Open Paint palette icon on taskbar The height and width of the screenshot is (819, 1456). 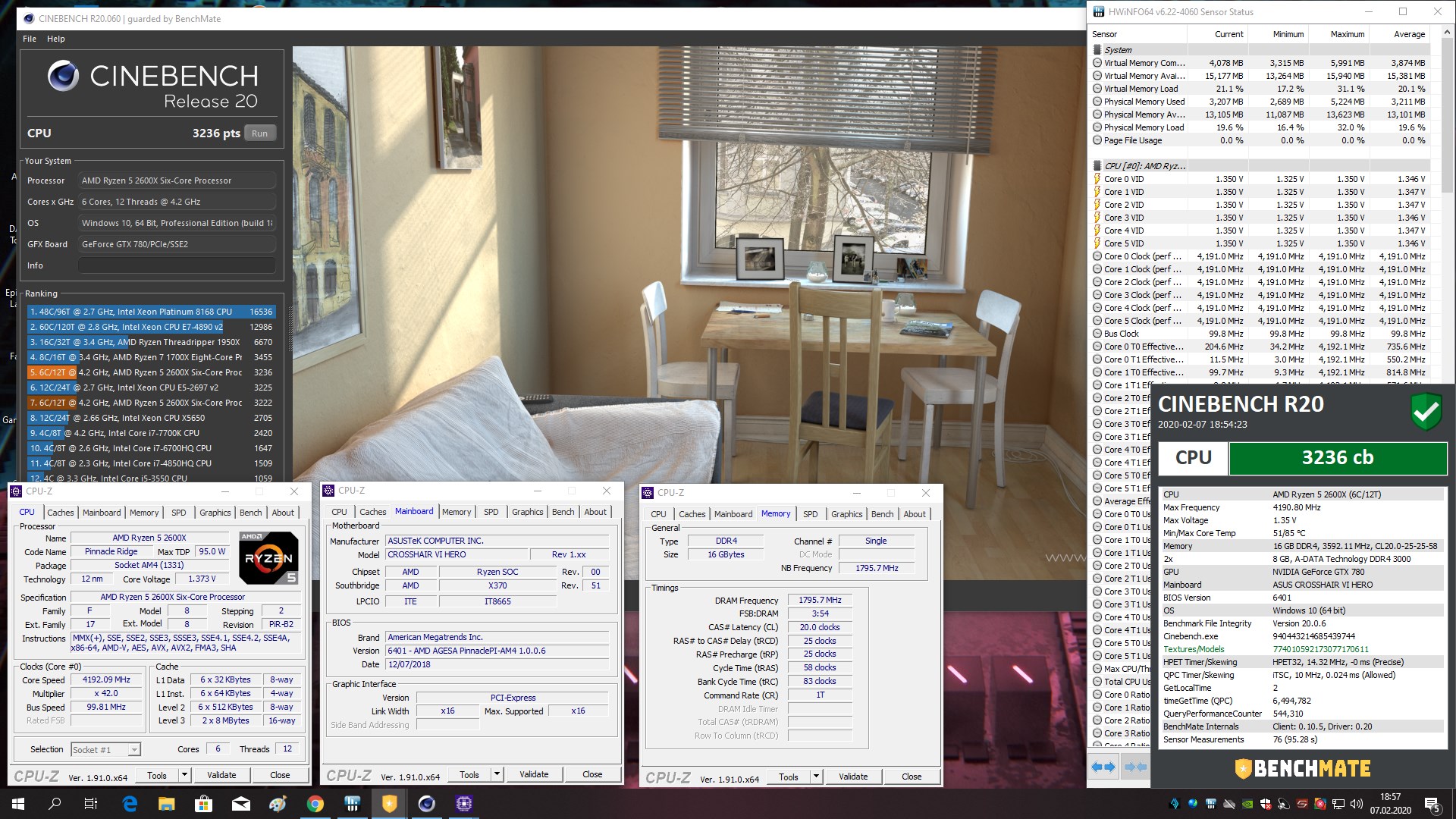278,804
